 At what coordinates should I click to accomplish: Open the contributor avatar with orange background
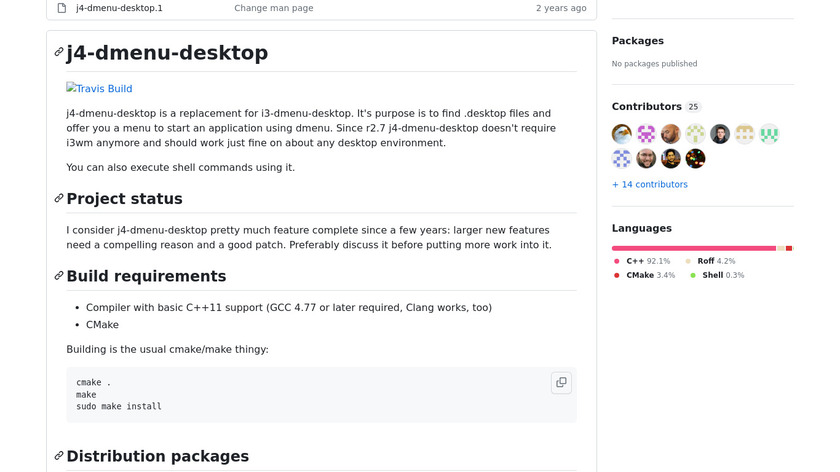pos(671,159)
